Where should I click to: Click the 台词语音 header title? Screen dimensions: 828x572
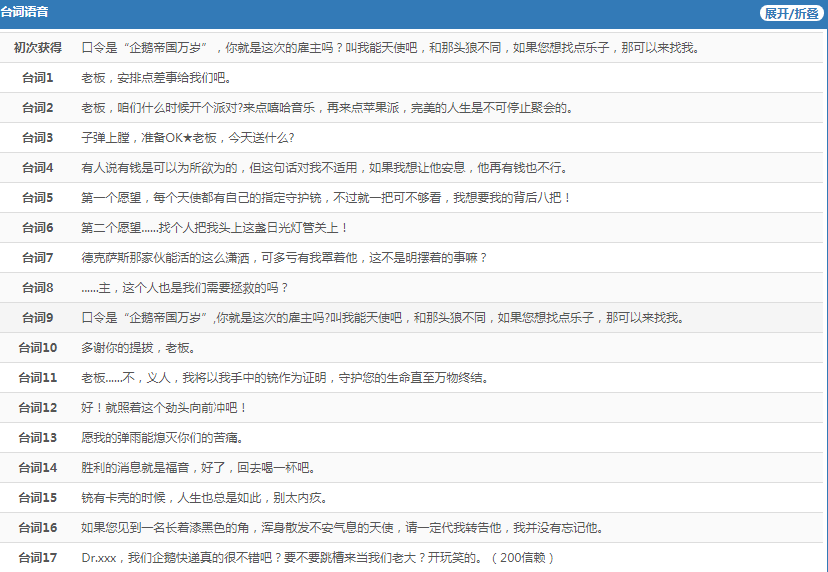click(25, 13)
